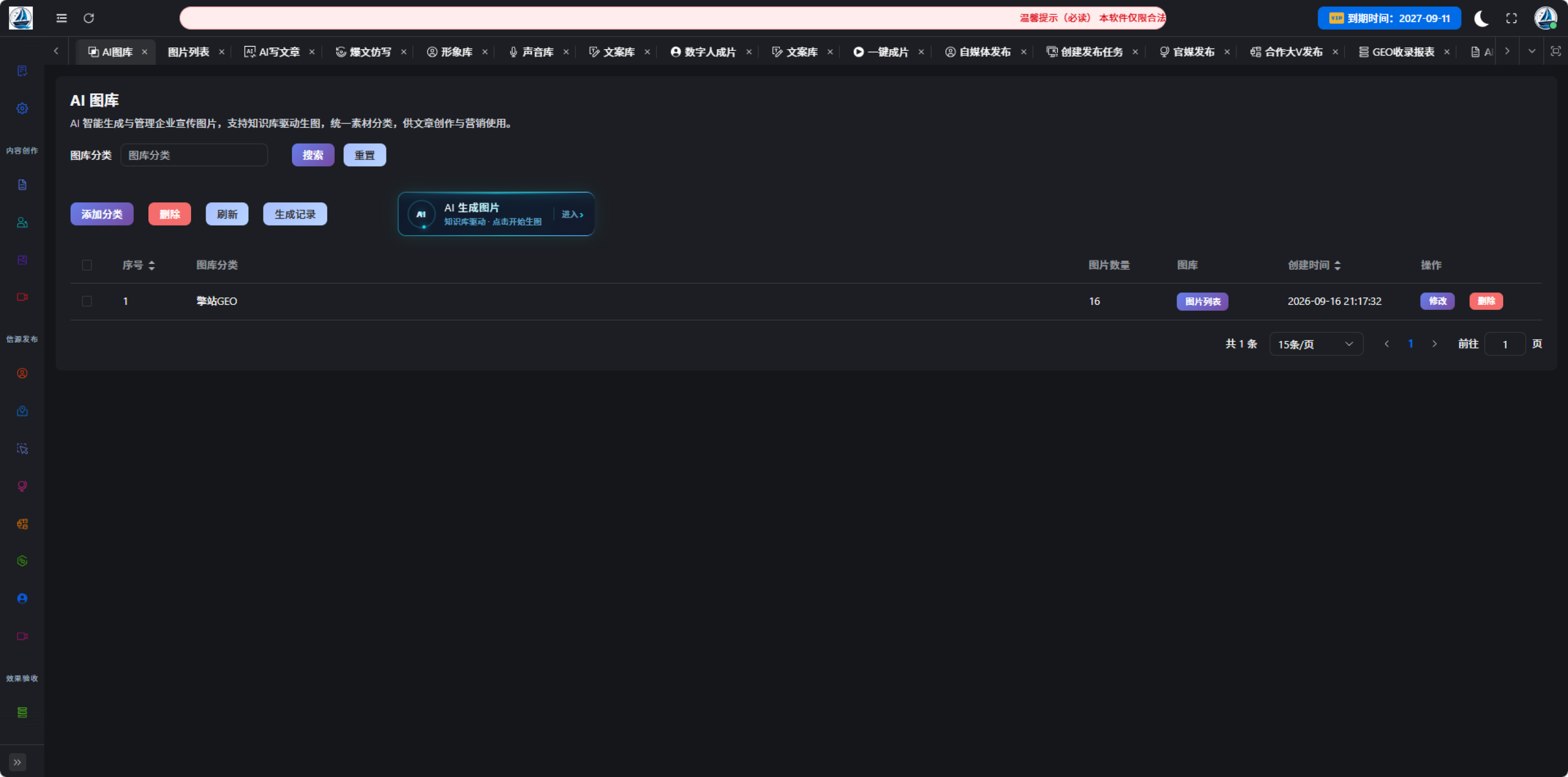The width and height of the screenshot is (1568, 777).
Task: Open the checklist document icon atop sidebar
Action: pyautogui.click(x=22, y=71)
